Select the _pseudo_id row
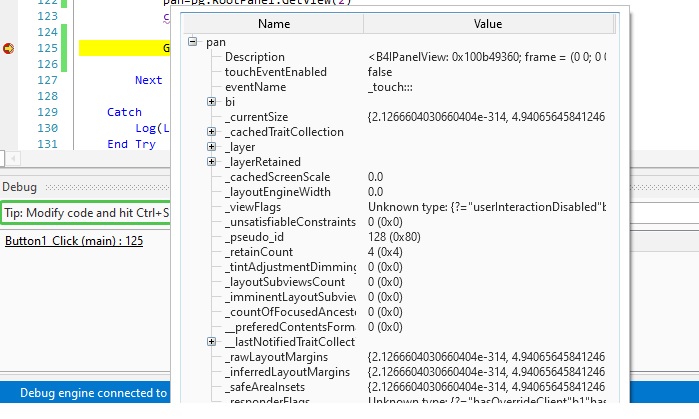Screen dimensions: 699x419 [x=256, y=237]
